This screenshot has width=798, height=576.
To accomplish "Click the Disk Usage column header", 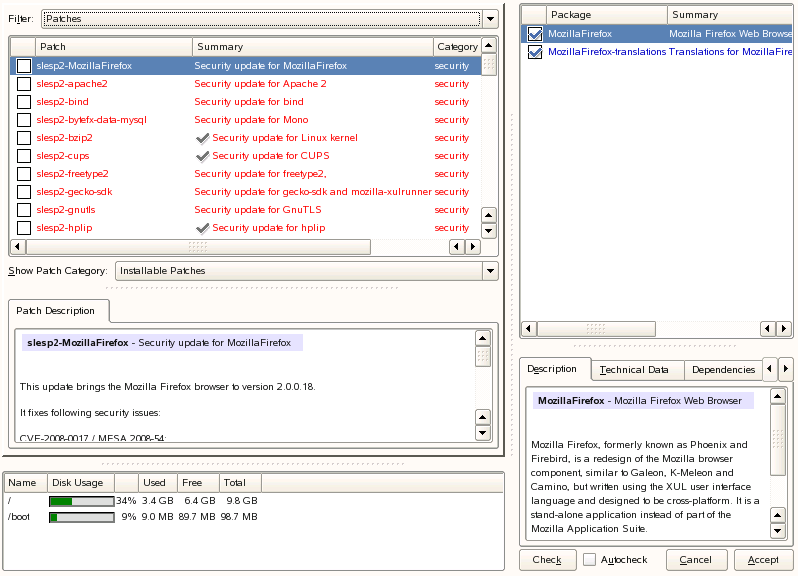I will click(80, 483).
